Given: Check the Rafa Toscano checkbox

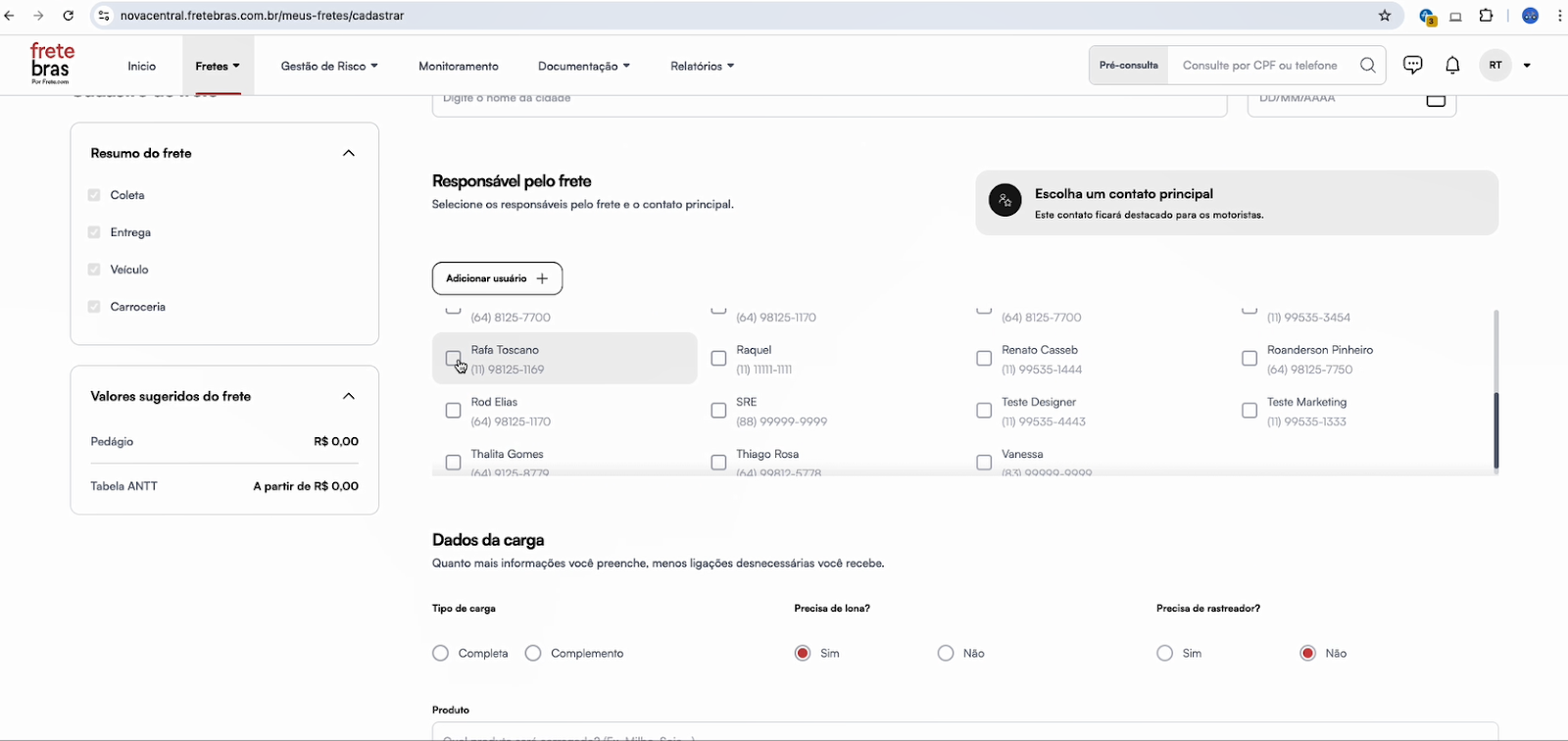Looking at the screenshot, I should tap(453, 359).
